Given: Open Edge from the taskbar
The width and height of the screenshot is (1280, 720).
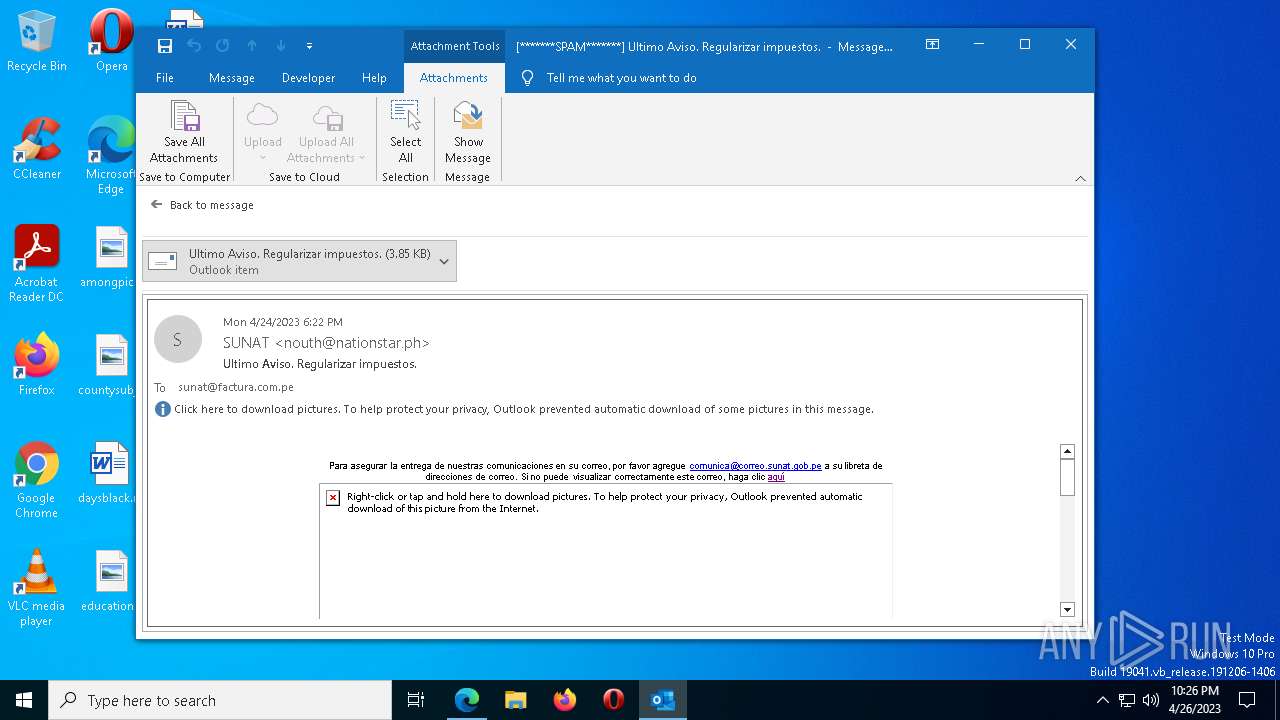Looking at the screenshot, I should tap(467, 700).
